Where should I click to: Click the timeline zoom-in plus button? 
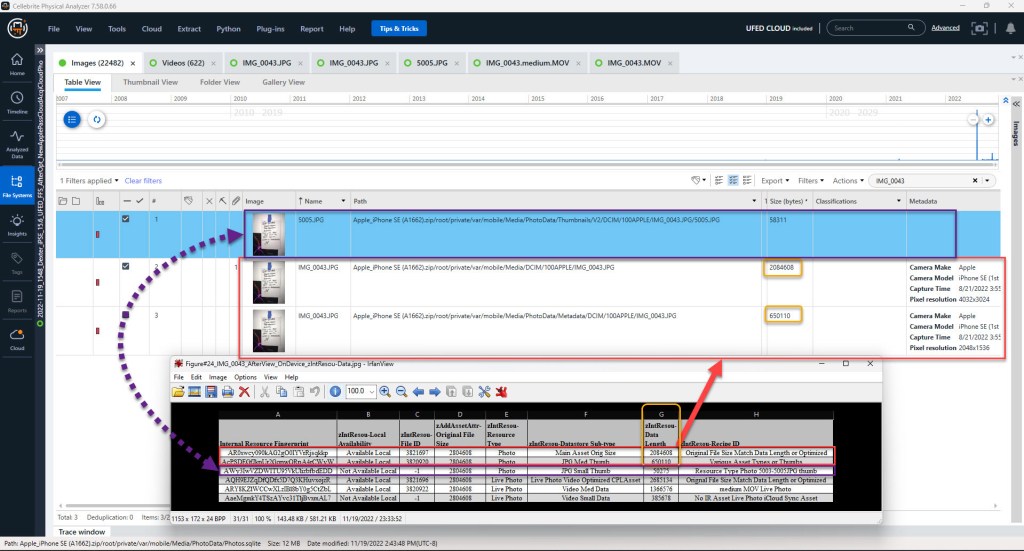coord(988,120)
